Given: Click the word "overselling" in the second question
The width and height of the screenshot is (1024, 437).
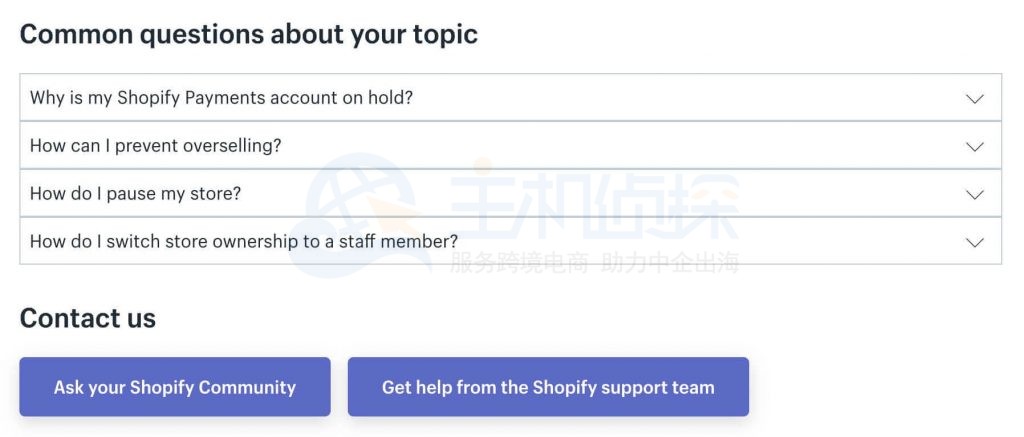Looking at the screenshot, I should (235, 146).
